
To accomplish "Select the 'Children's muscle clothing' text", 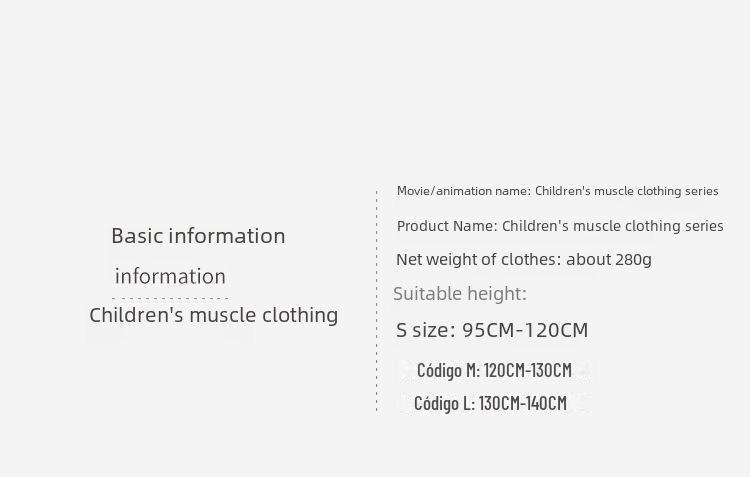I will coord(214,315).
